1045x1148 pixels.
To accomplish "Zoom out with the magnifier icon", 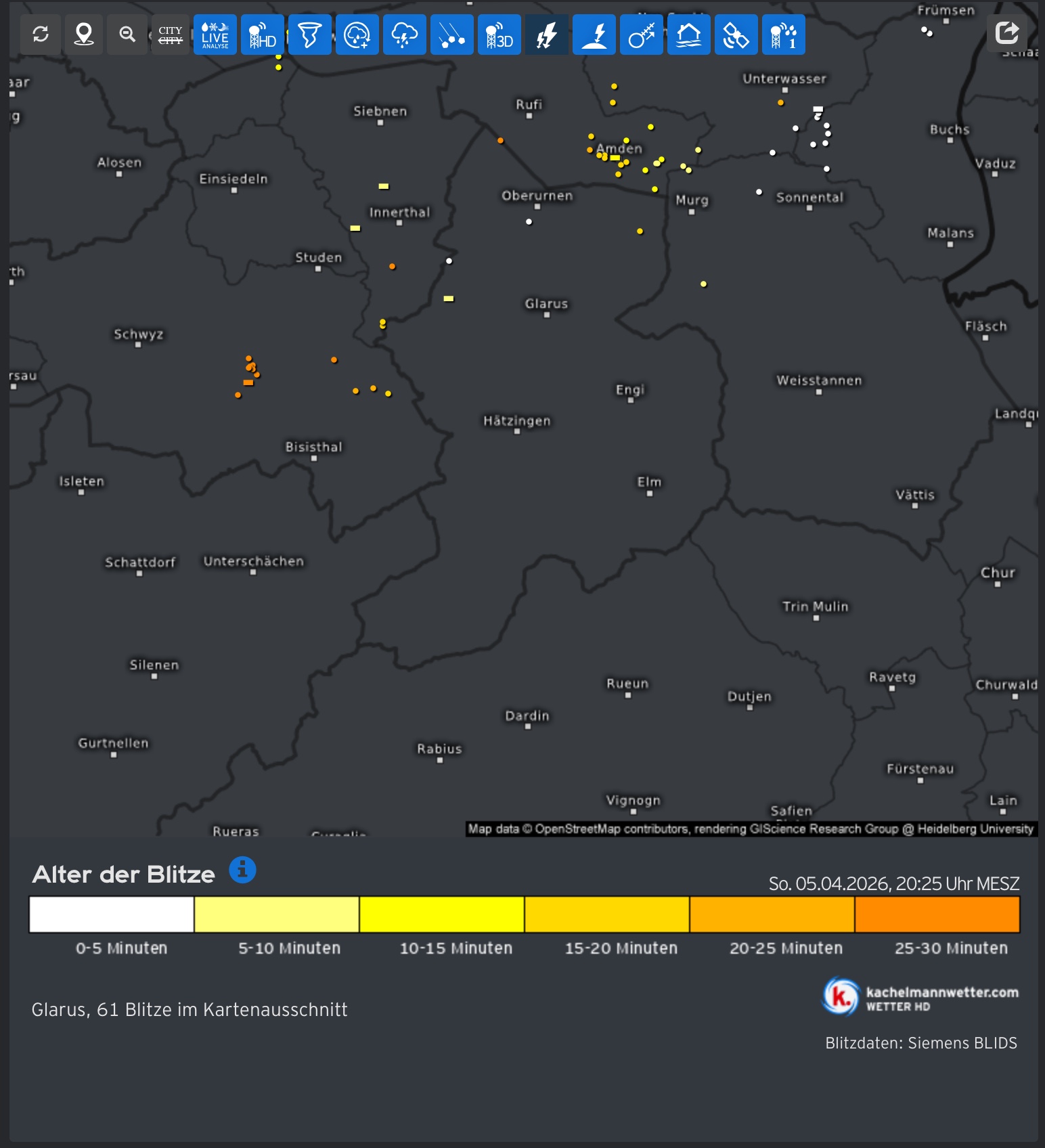I will tap(127, 35).
